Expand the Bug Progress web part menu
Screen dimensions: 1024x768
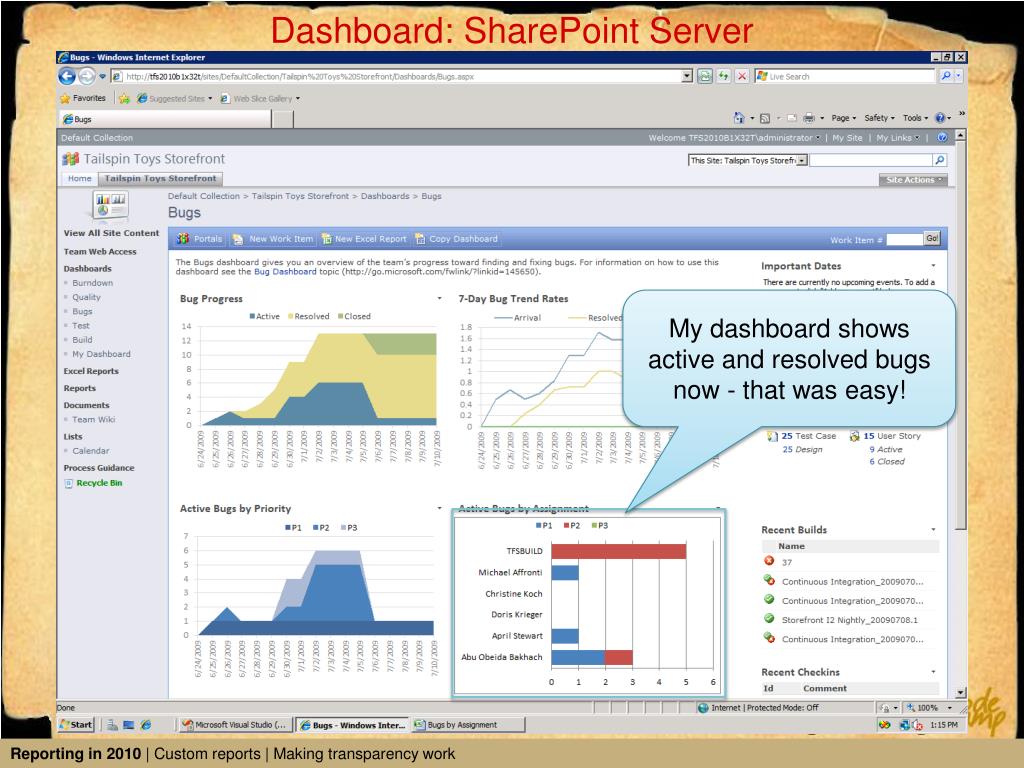[439, 298]
